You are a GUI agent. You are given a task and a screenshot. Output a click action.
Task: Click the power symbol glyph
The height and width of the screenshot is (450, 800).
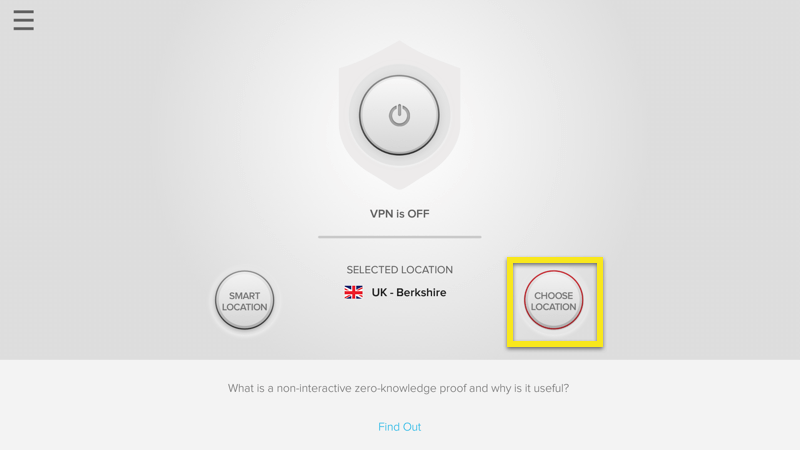pos(399,115)
